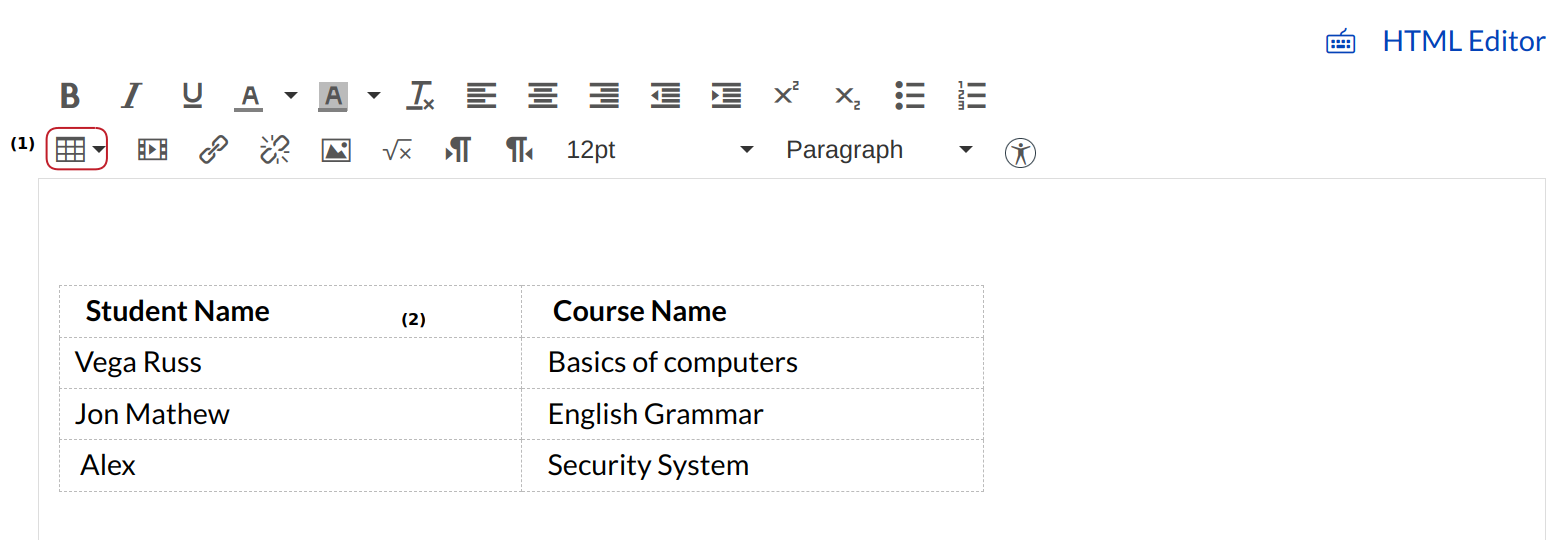Click the remove link icon

pos(275,150)
